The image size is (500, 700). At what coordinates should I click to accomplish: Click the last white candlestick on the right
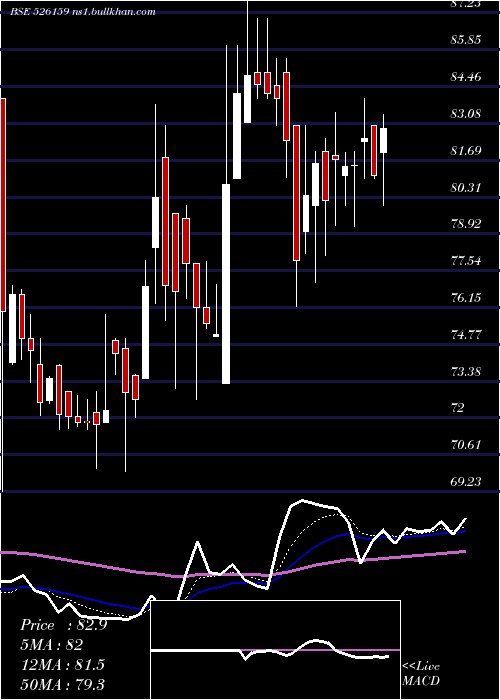coord(383,140)
